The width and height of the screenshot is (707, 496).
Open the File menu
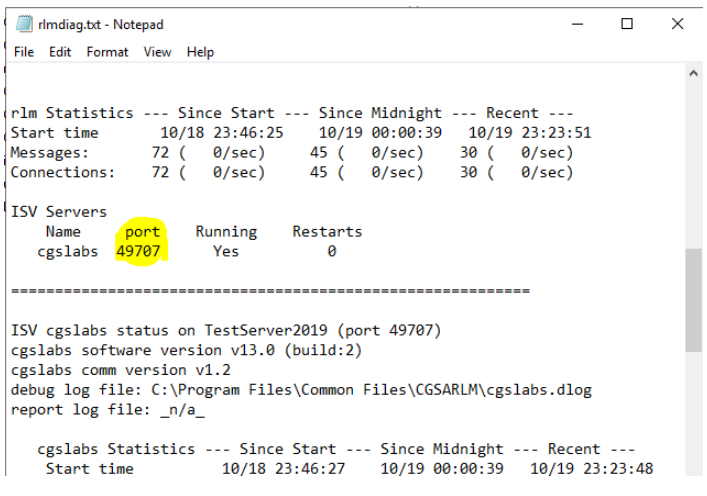[24, 52]
